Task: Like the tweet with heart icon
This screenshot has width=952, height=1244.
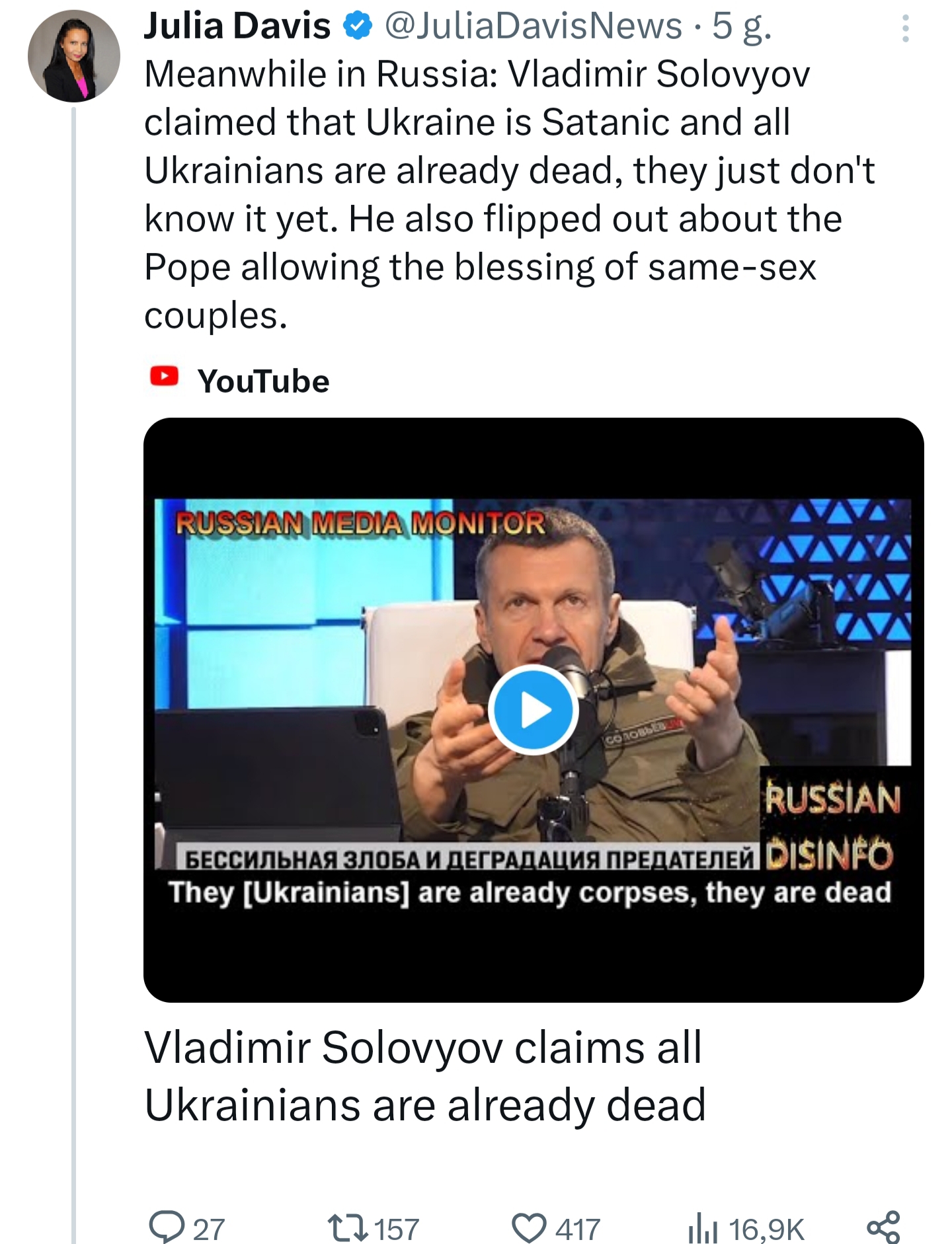Action: coord(530,1228)
